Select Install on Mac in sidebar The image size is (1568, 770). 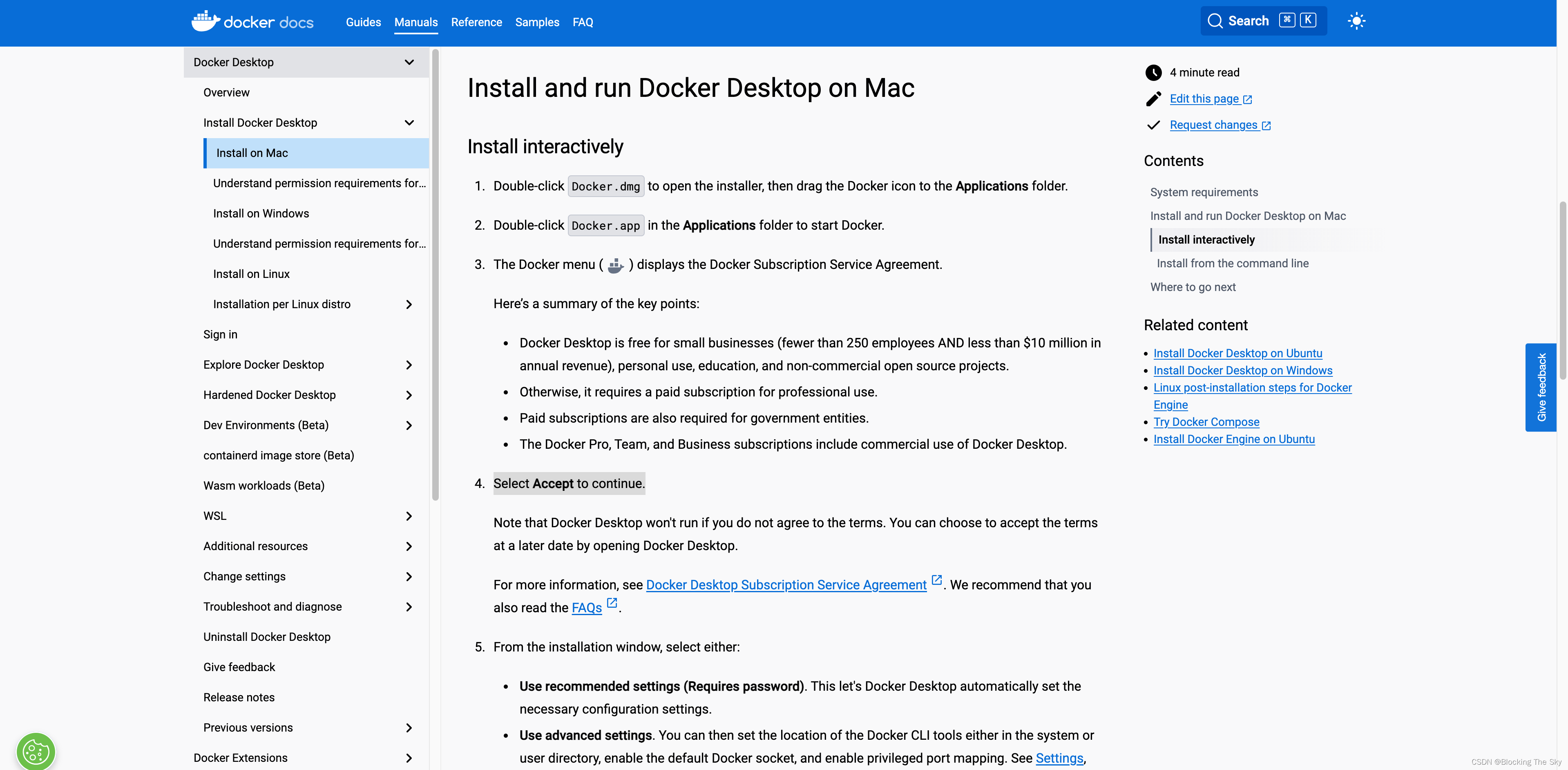click(x=316, y=153)
